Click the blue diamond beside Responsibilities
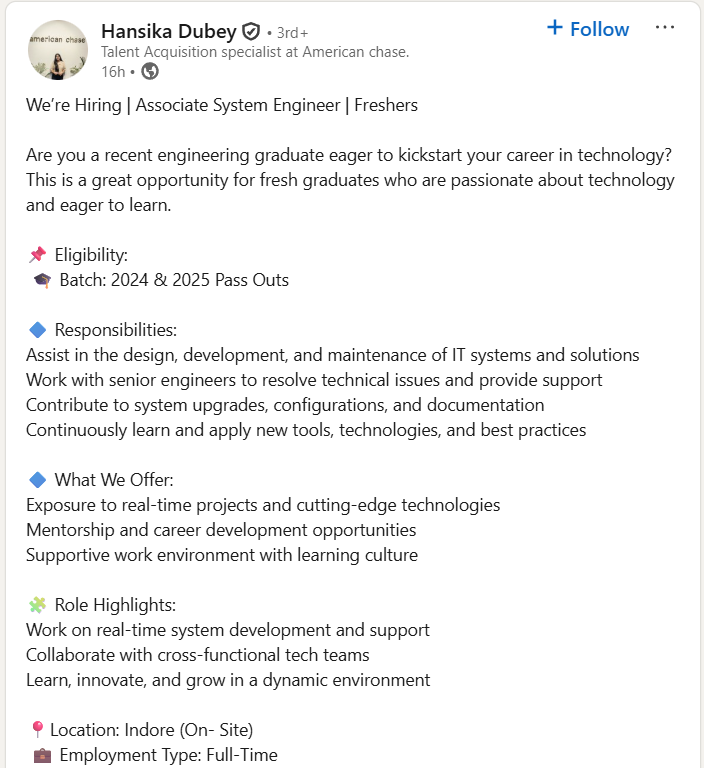704x768 pixels. [38, 330]
